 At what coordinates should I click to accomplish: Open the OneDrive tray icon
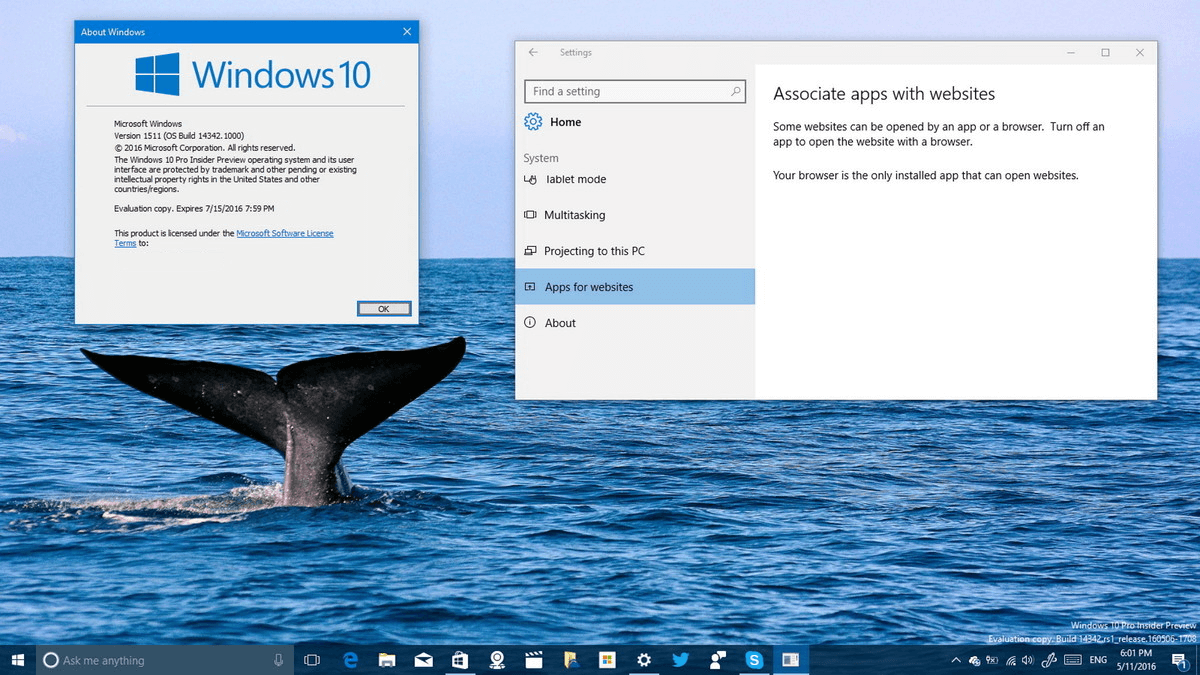[x=974, y=660]
